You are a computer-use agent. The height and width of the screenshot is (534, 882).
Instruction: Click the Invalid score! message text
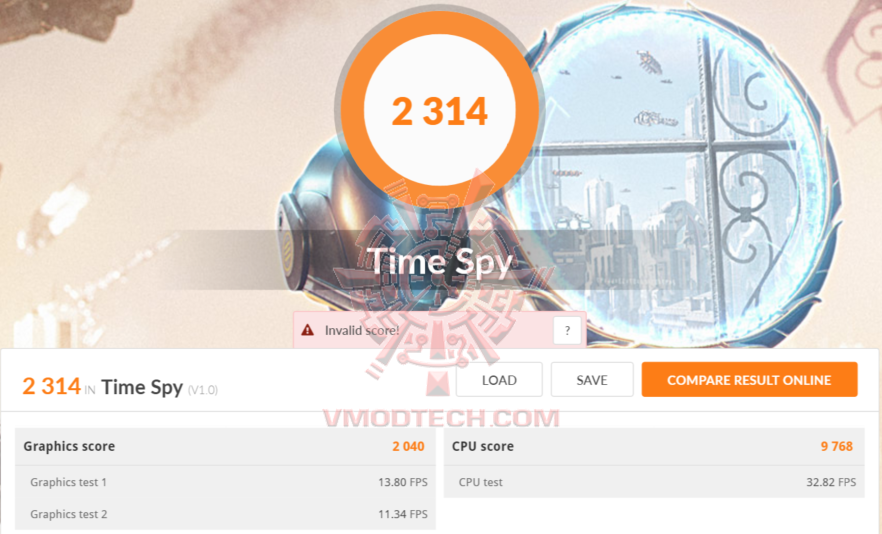362,330
